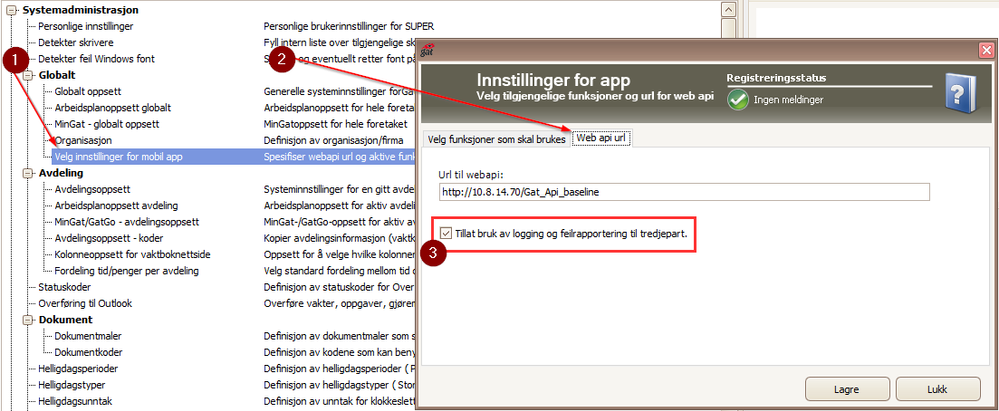Select Helligdagsunntak tree item
This screenshot has height=411, width=999.
pos(75,401)
